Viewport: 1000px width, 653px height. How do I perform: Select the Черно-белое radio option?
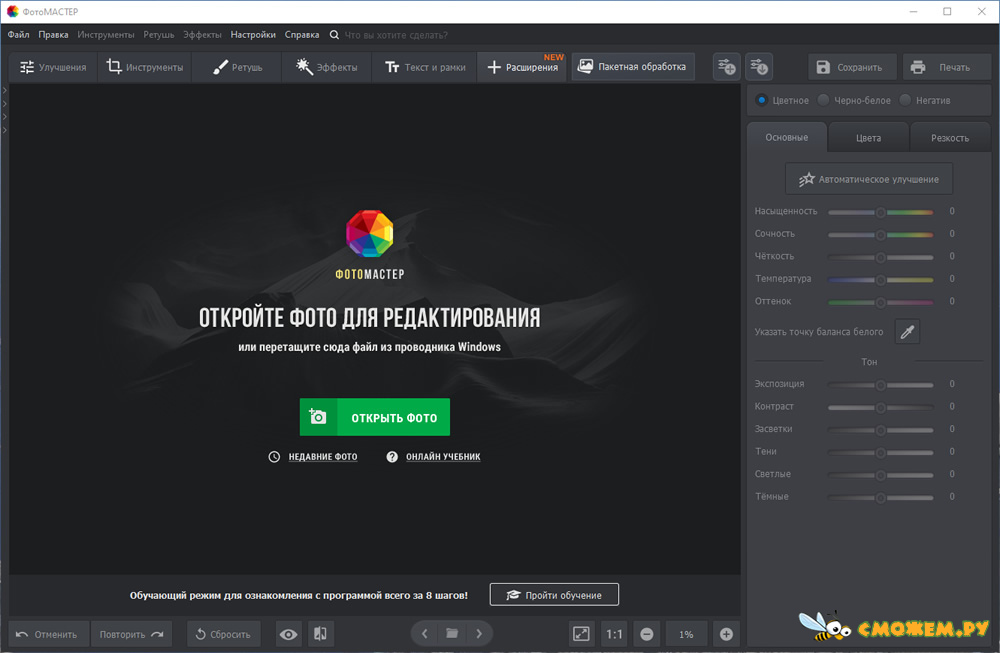tap(824, 100)
